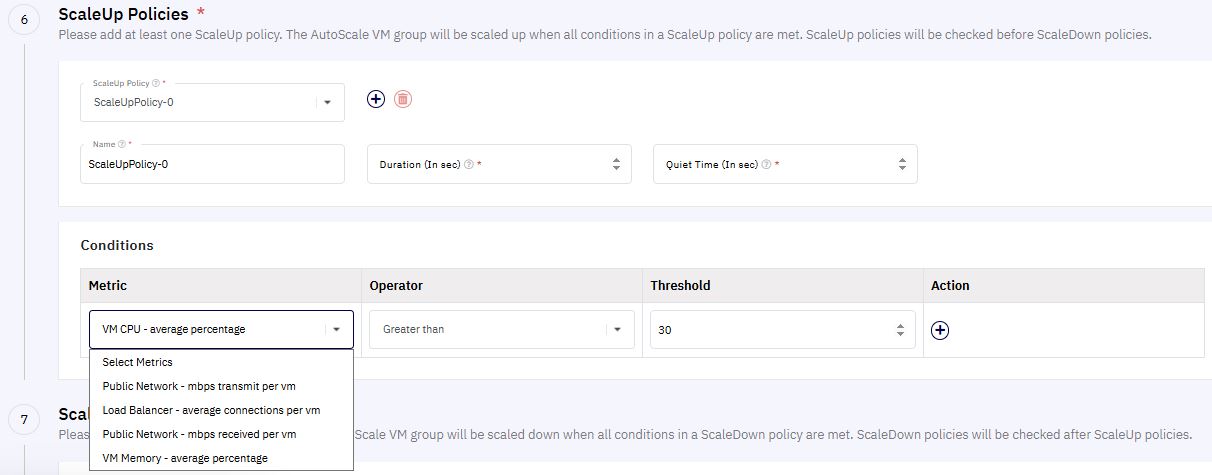Delete ScaleUpPolicy-0 using the trash icon

click(403, 99)
